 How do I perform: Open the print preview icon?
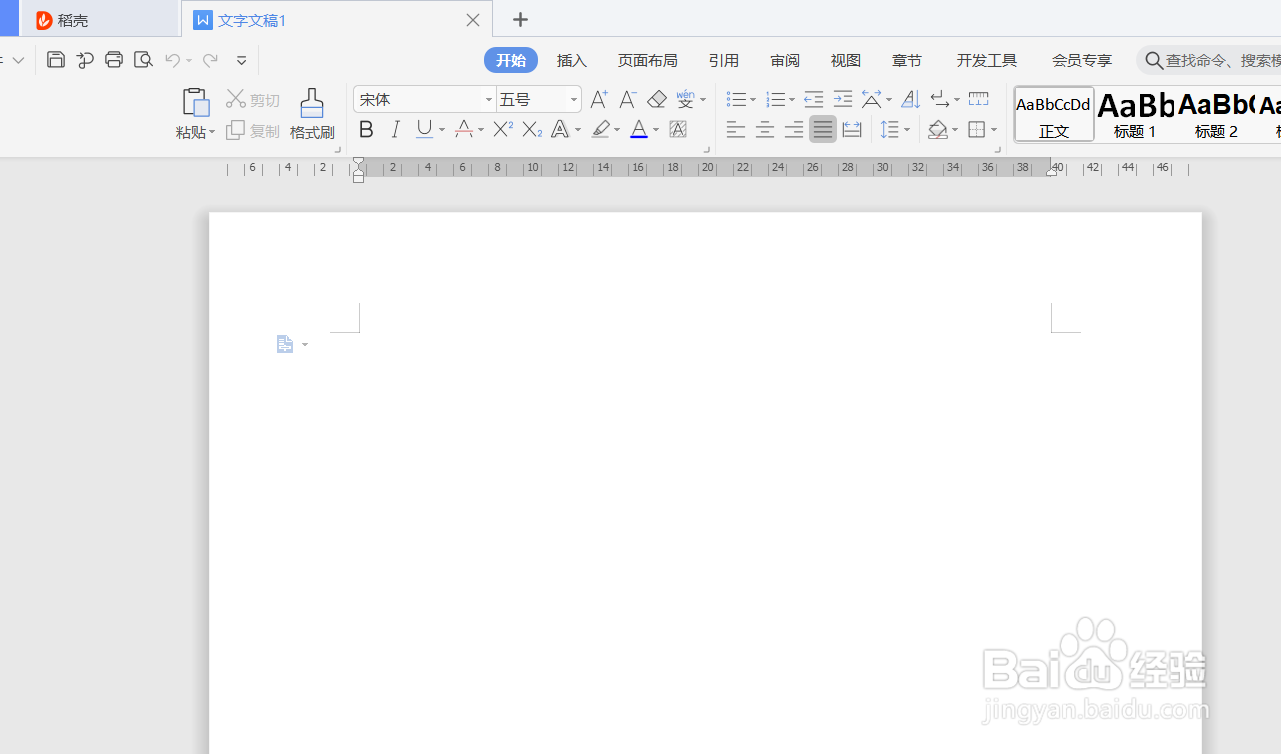coord(143,59)
